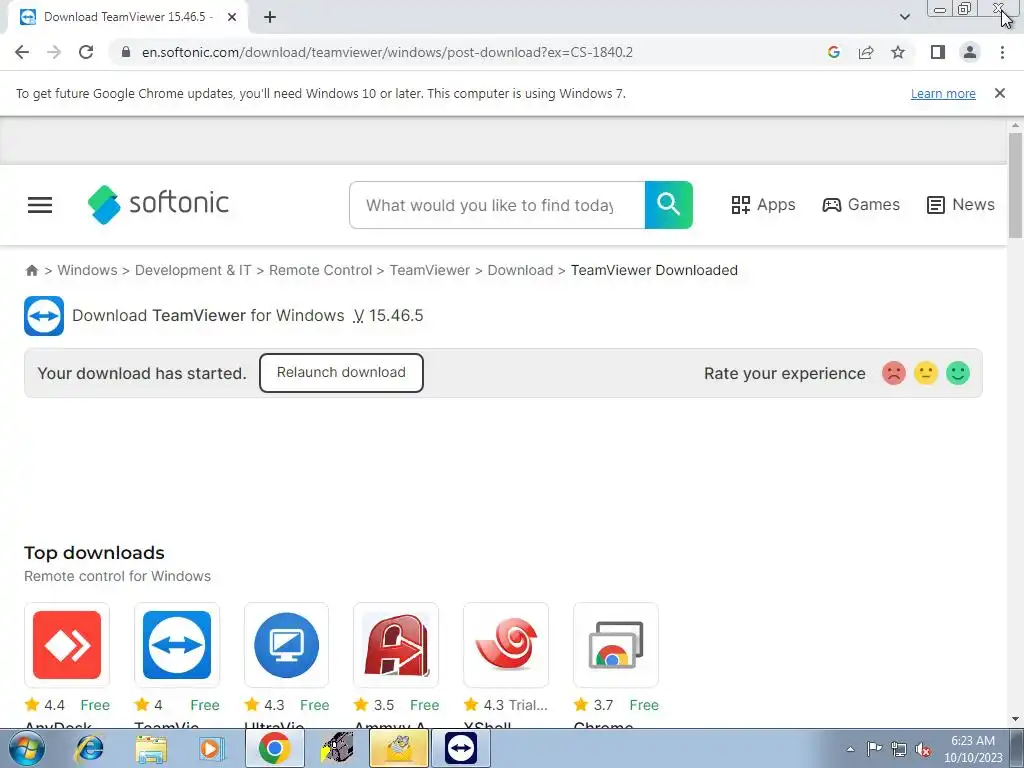Show hidden system tray icons
The height and width of the screenshot is (768, 1024).
click(x=850, y=749)
